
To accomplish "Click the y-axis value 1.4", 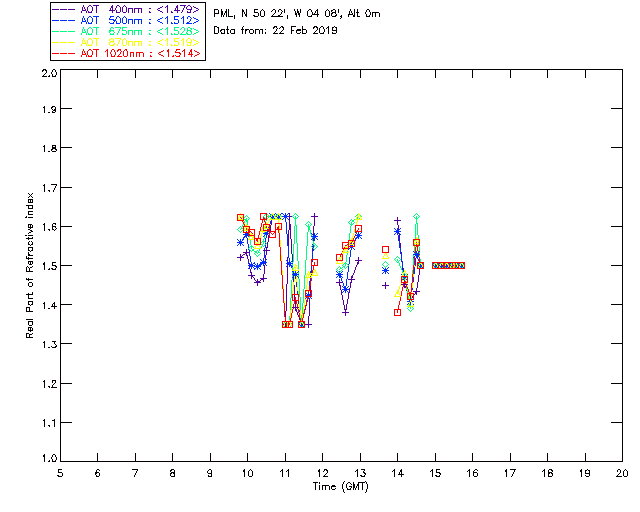I will (x=49, y=305).
